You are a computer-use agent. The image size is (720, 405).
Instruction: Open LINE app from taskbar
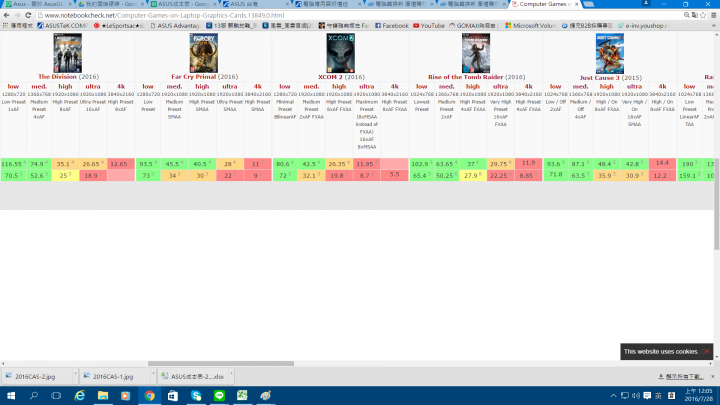point(219,395)
